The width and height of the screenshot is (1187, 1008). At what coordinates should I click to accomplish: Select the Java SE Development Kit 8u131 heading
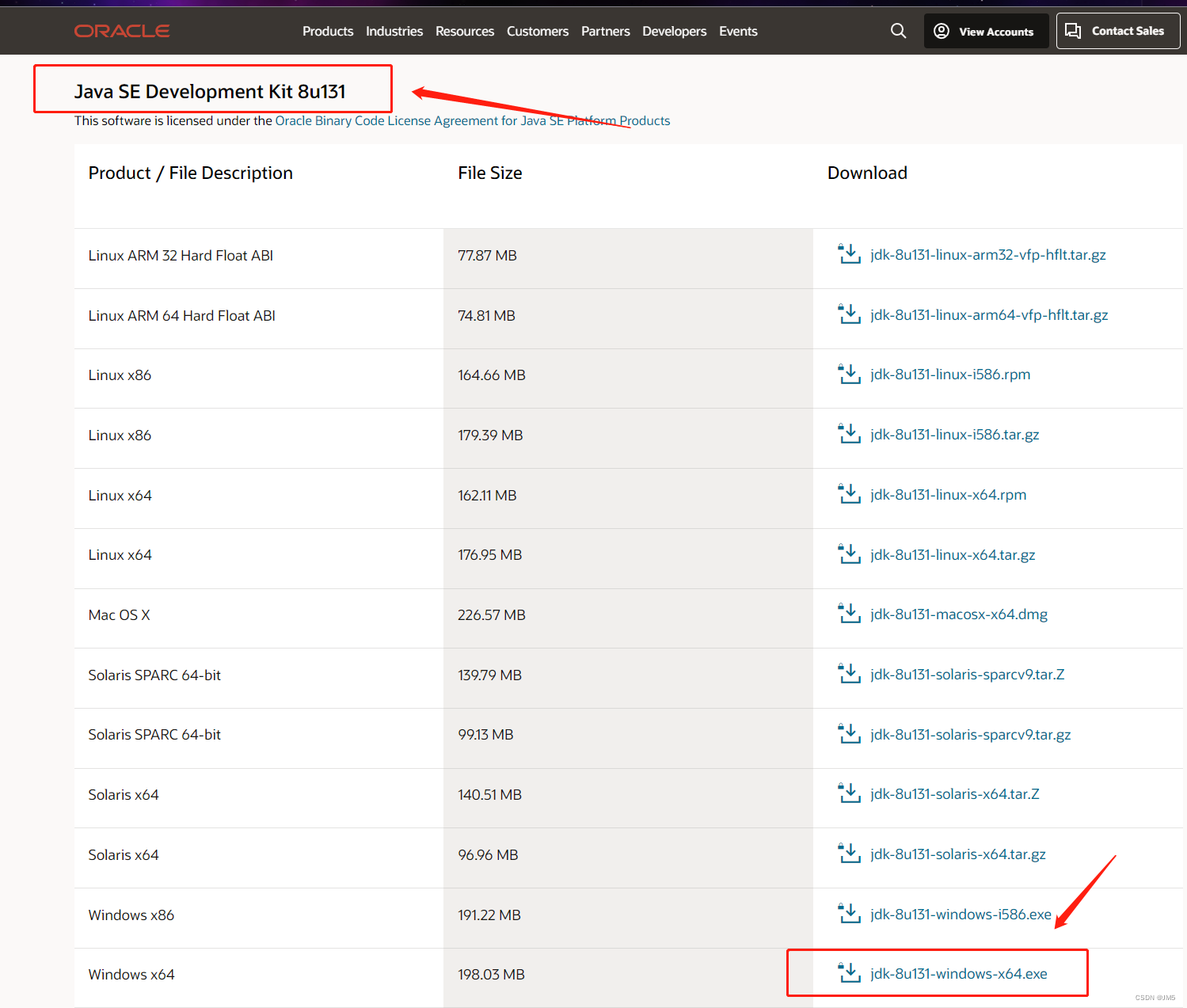(x=210, y=92)
